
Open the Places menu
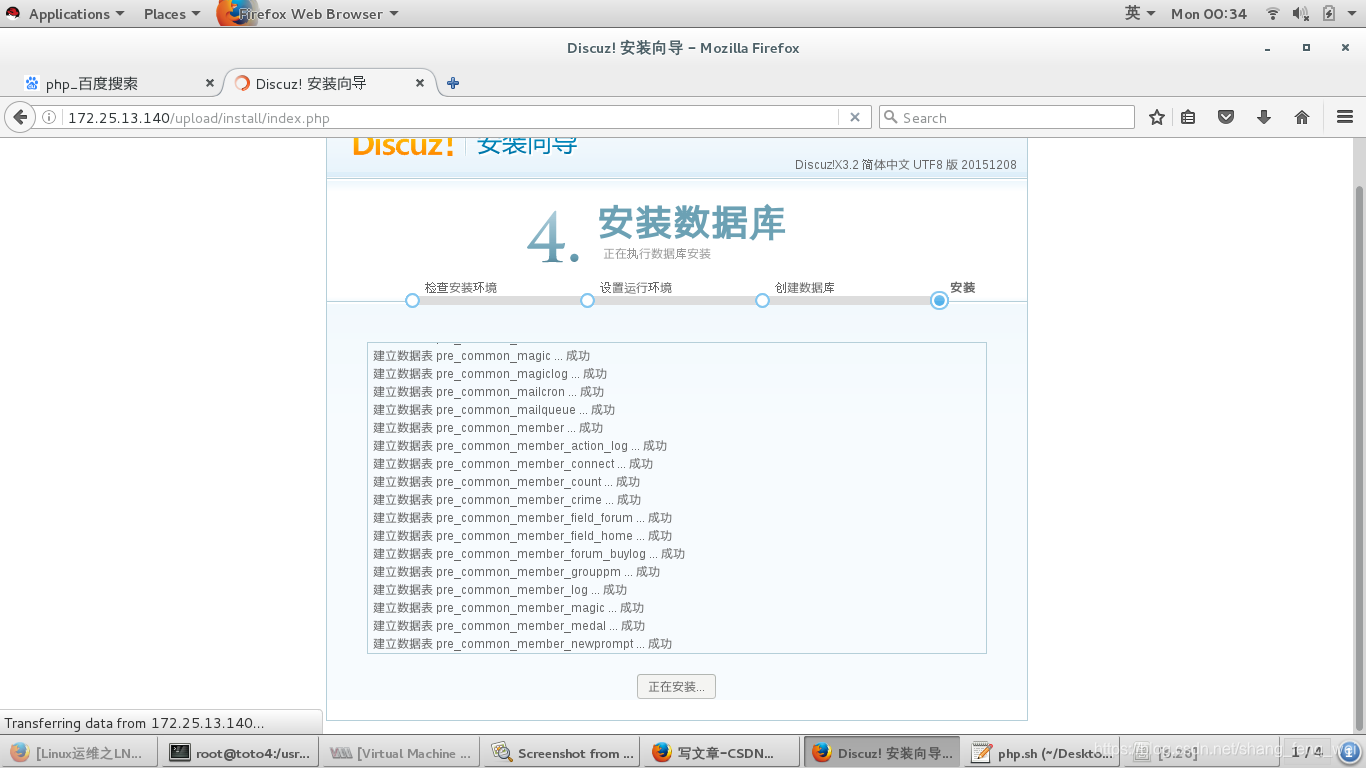[171, 14]
